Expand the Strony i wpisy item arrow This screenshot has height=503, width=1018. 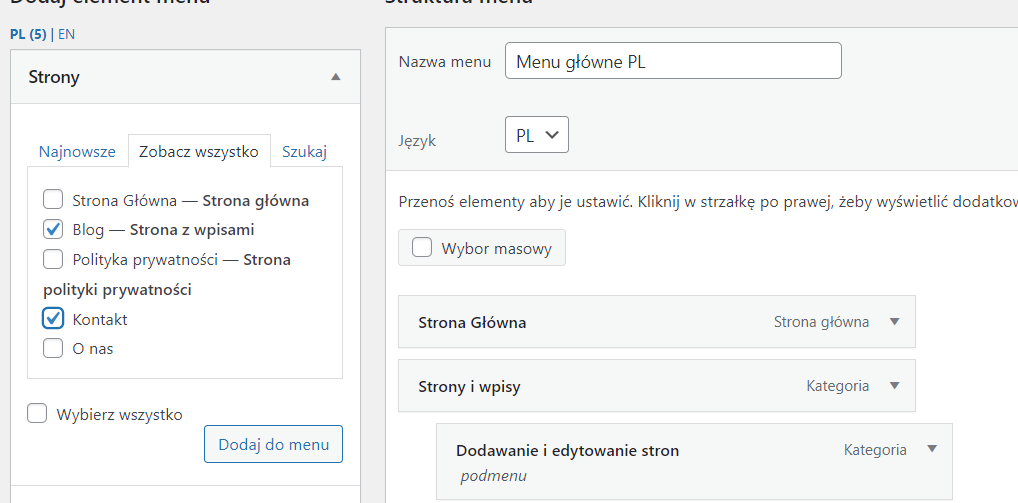point(895,386)
